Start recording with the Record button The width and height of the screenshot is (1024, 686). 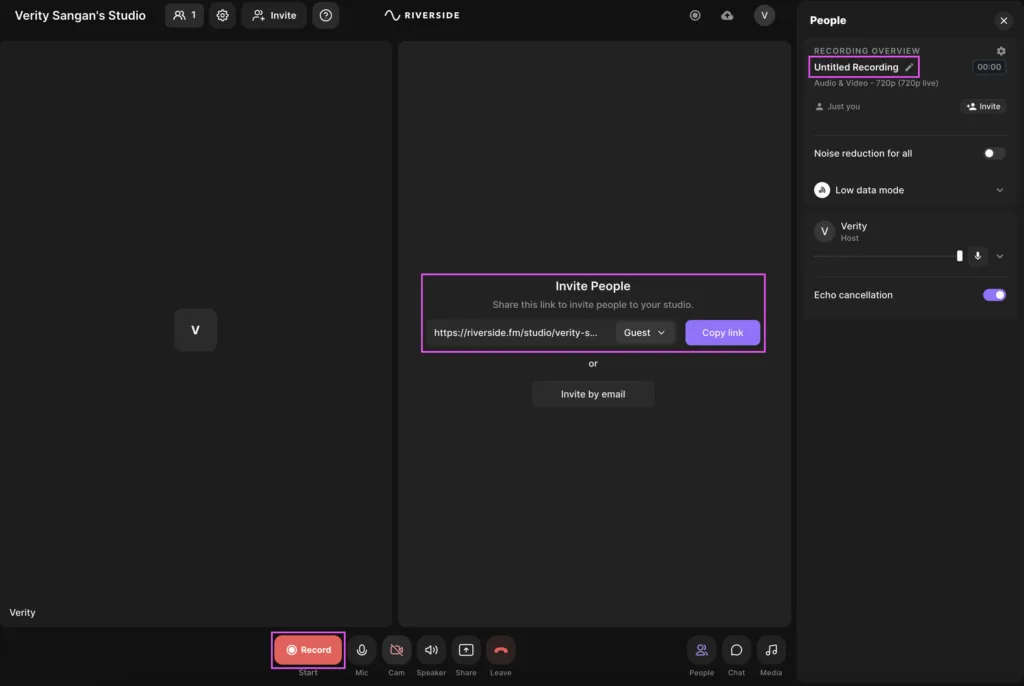coord(308,650)
